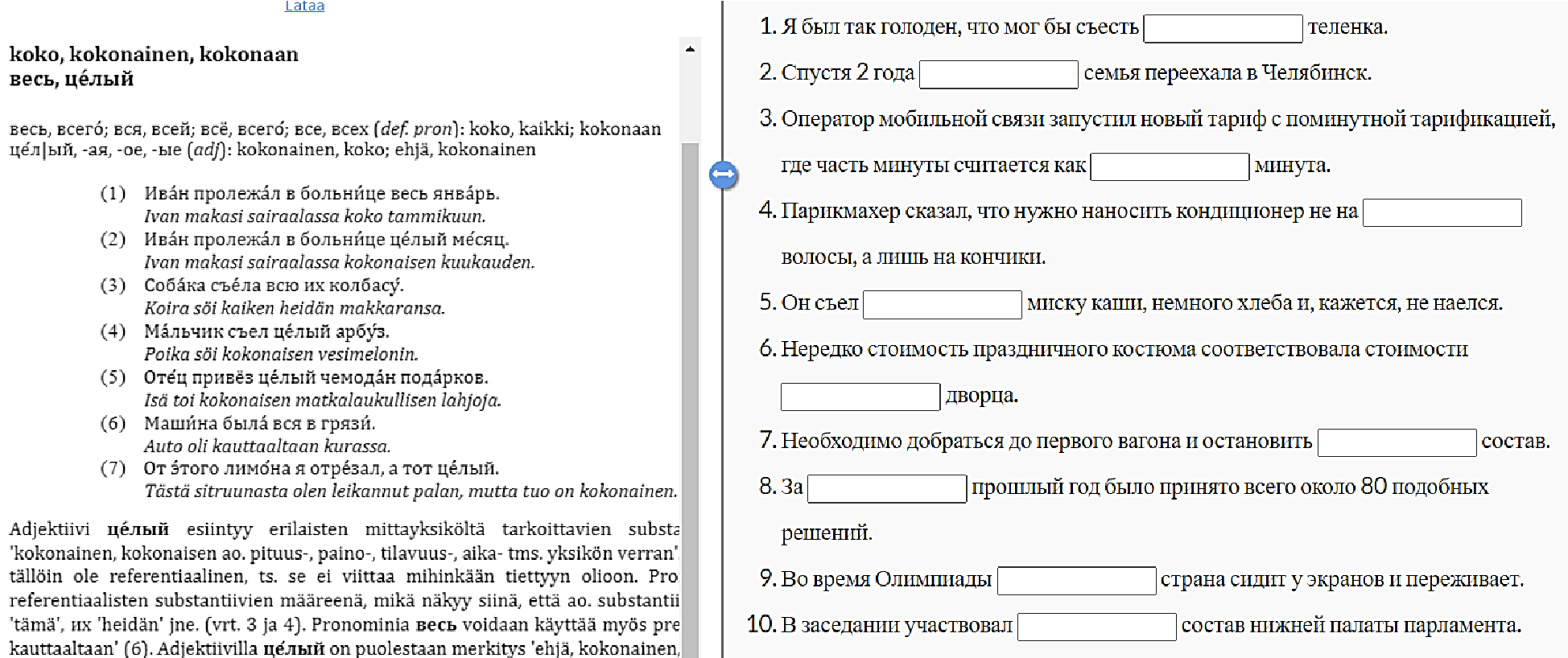Focus blank in sentence 10 after участвовал
This screenshot has width=1568, height=658.
[x=1096, y=626]
